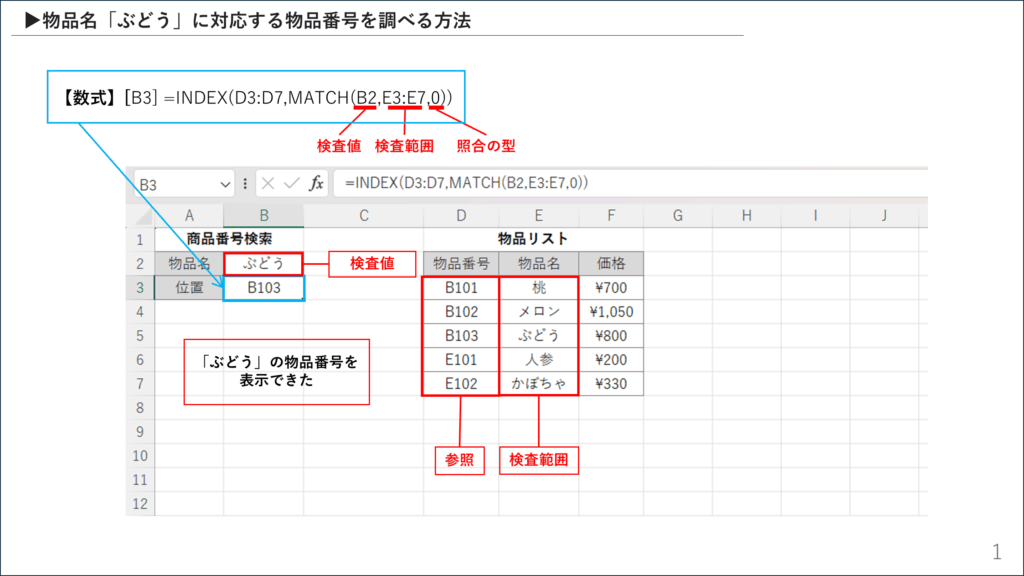
Task: Select the row 3 header
Action: click(x=140, y=288)
